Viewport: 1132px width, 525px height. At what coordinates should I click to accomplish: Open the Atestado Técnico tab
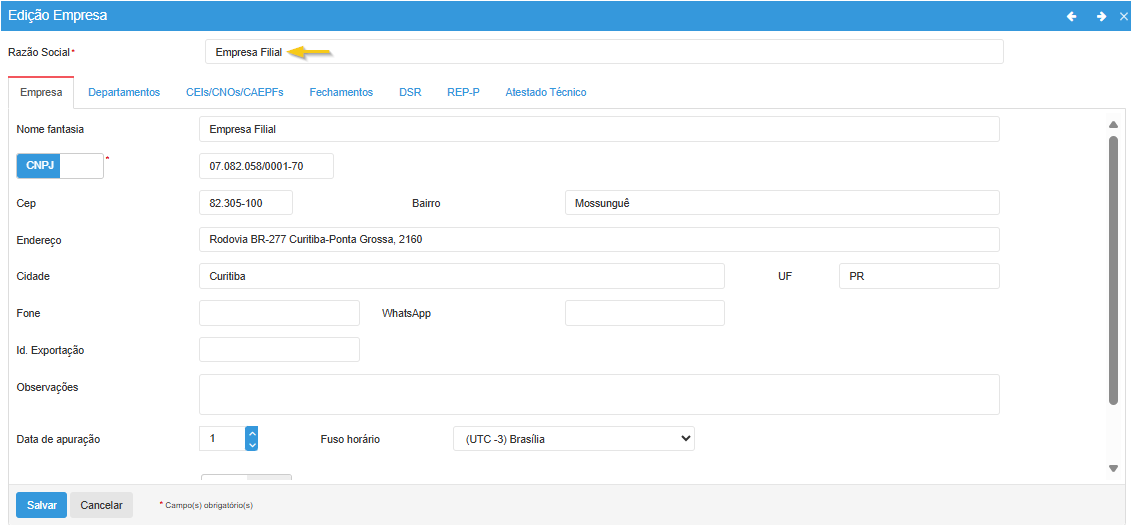click(x=545, y=92)
